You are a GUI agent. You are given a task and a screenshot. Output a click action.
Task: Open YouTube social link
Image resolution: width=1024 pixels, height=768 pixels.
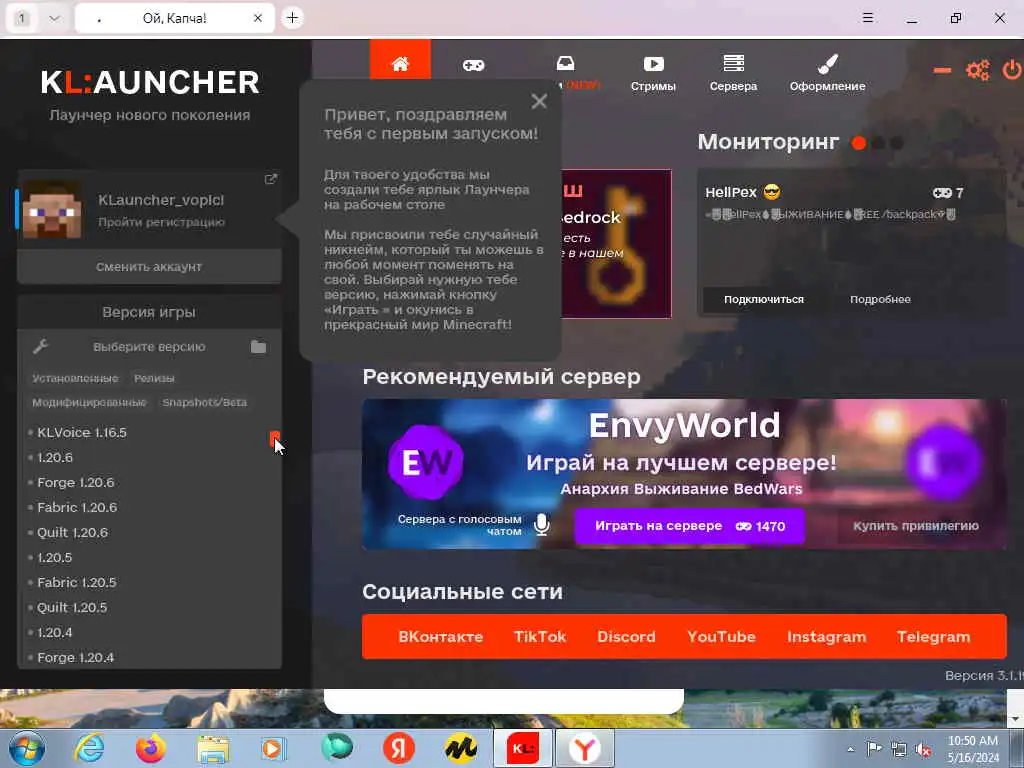pos(722,637)
